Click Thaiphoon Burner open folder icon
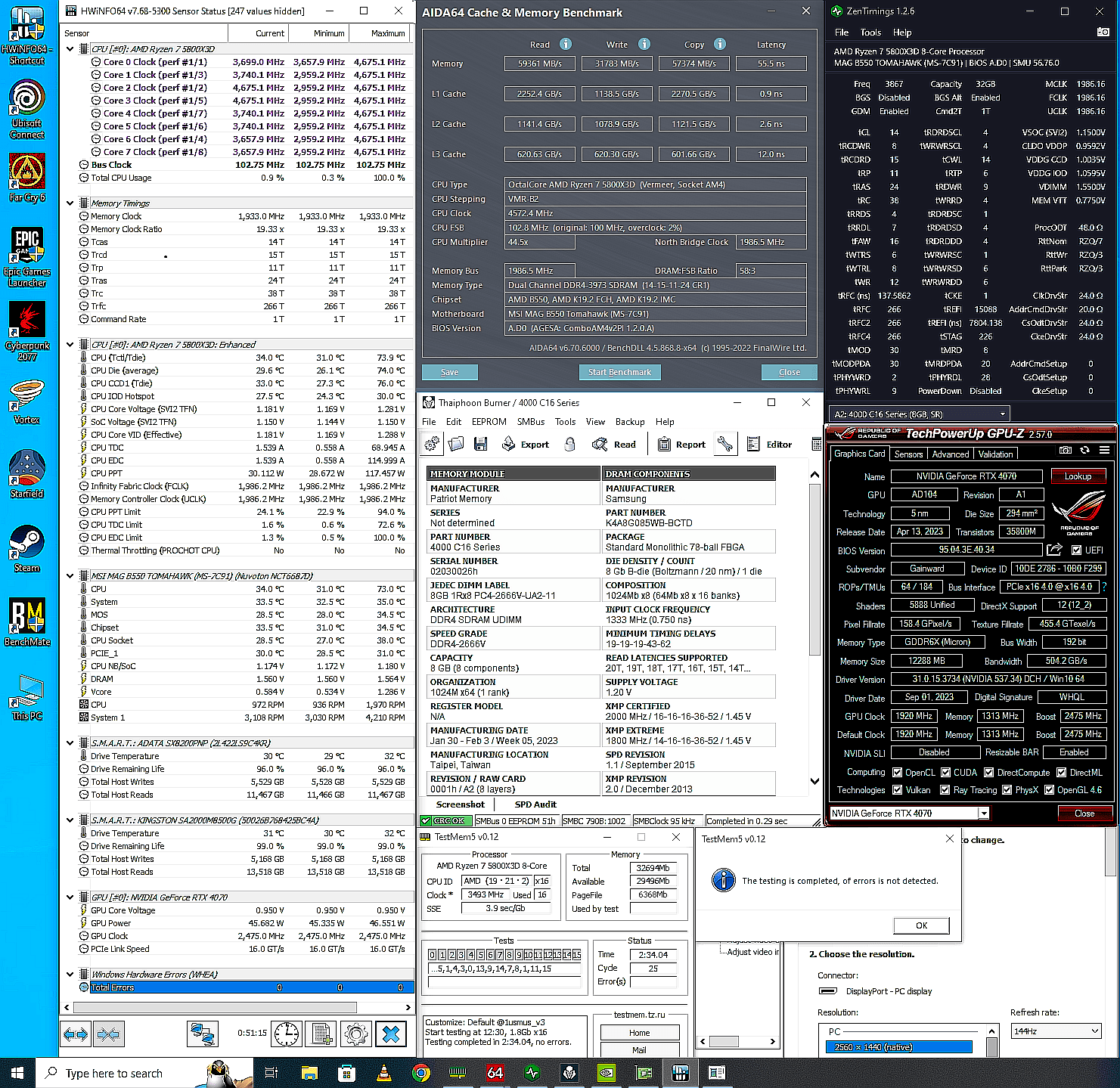This screenshot has height=1088, width=1120. [456, 445]
